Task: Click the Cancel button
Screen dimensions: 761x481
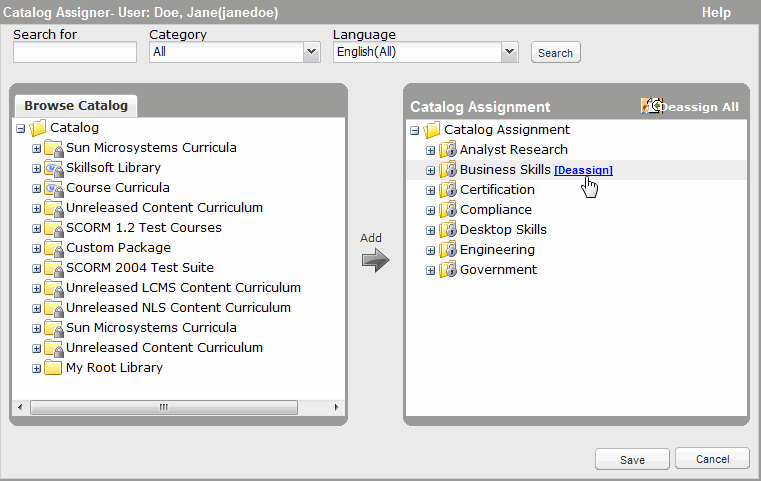Action: point(712,458)
